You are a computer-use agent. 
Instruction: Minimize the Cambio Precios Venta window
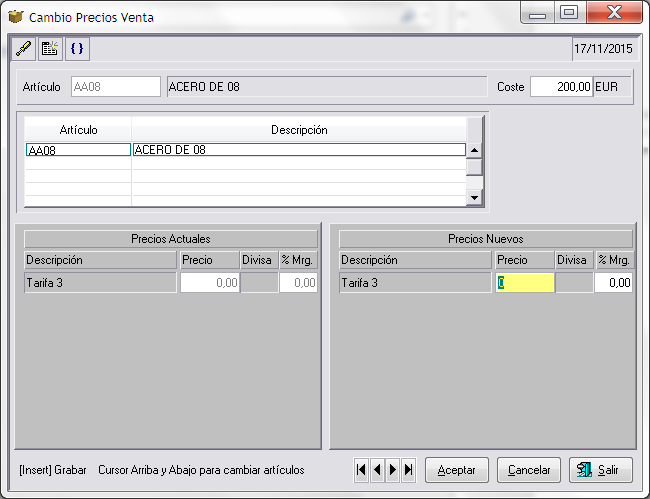pos(538,12)
